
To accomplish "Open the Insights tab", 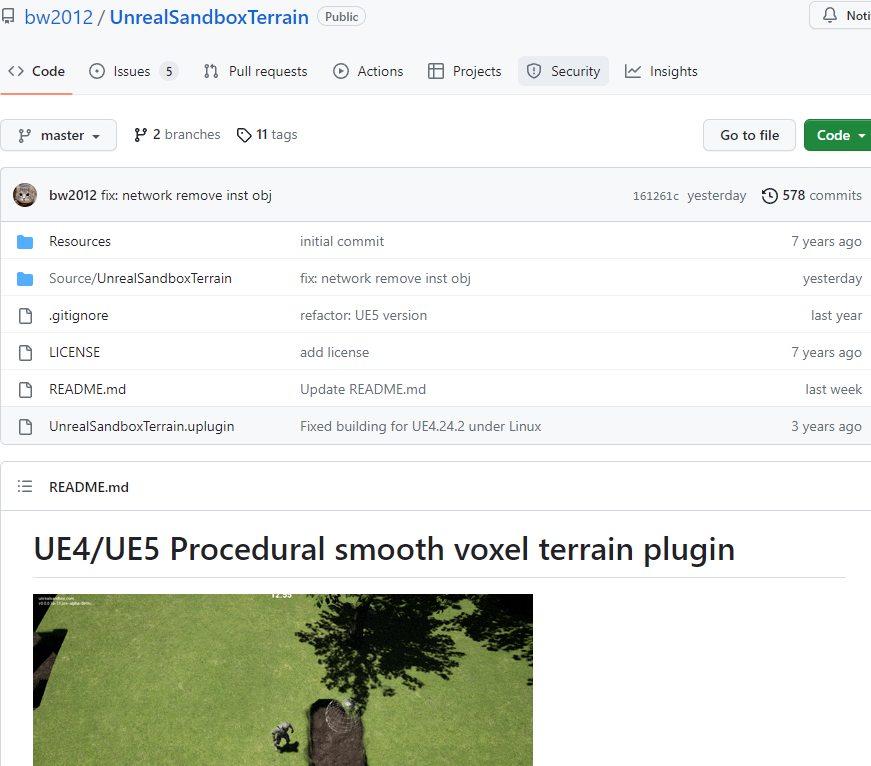I will coord(661,71).
